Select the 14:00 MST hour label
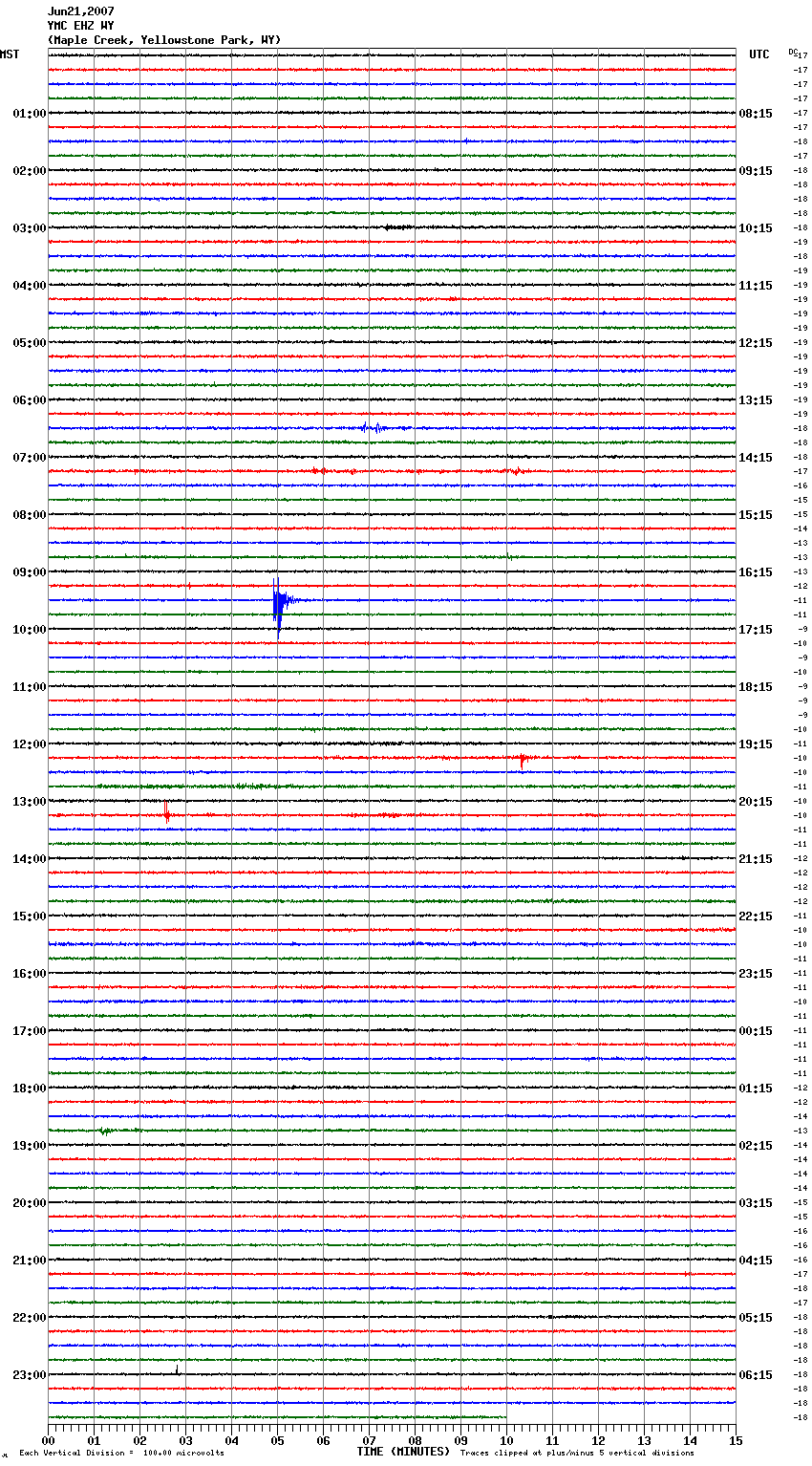Viewport: 812px width, 1466px height. pyautogui.click(x=30, y=859)
